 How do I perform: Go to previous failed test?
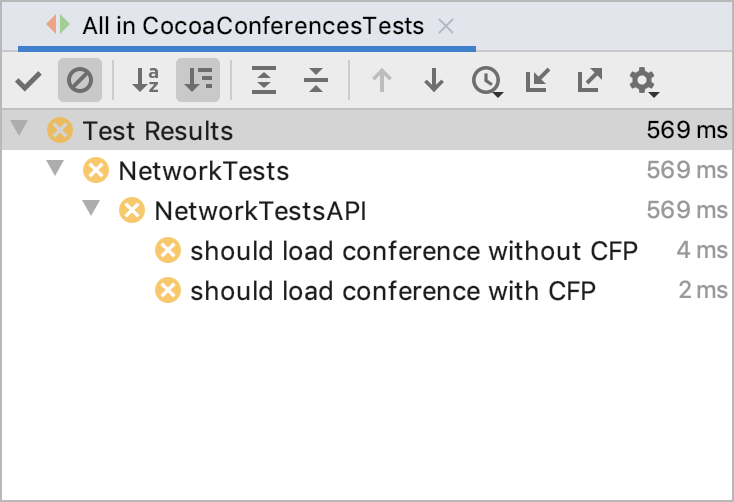click(x=381, y=81)
